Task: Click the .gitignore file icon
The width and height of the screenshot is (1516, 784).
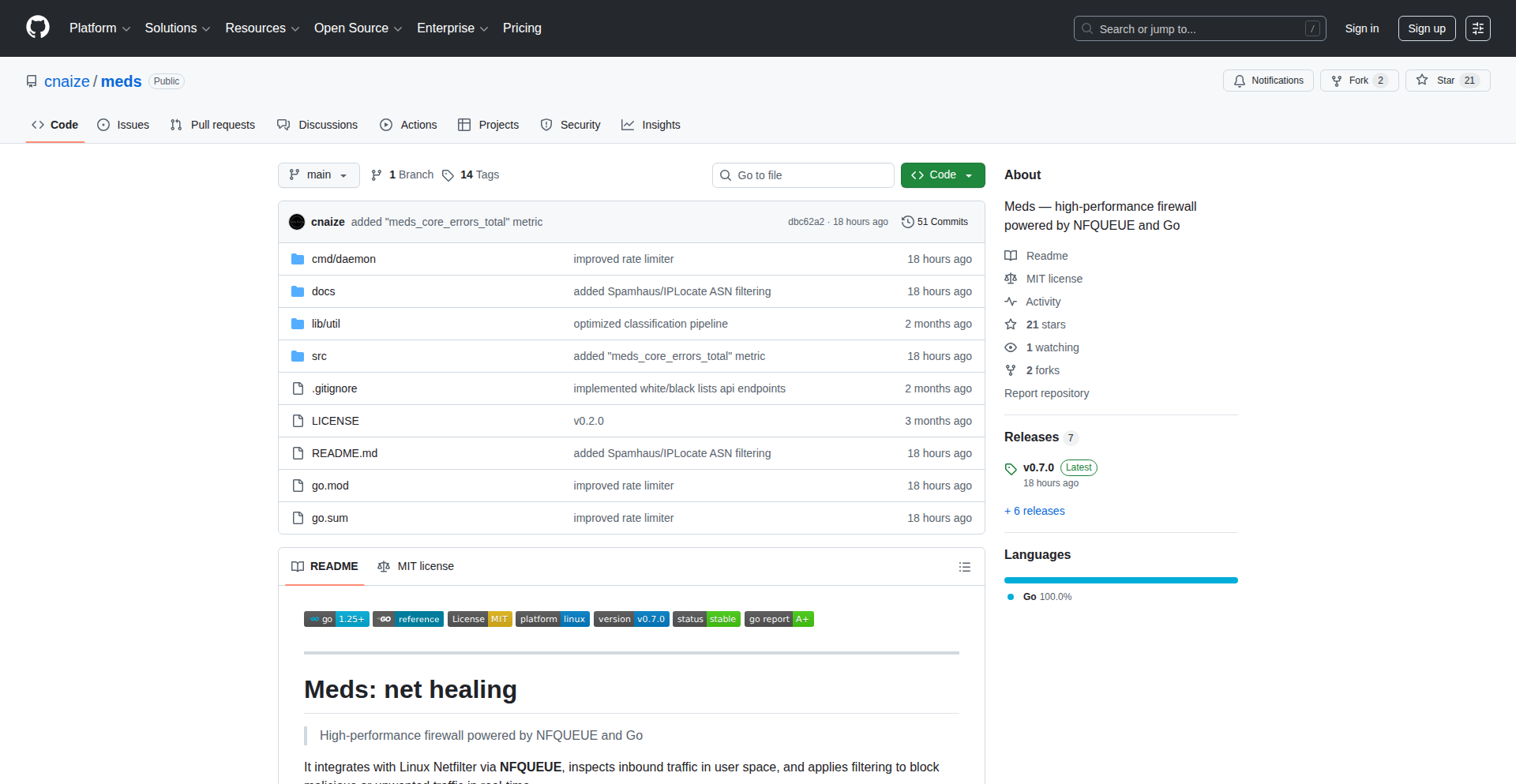Action: (x=298, y=388)
